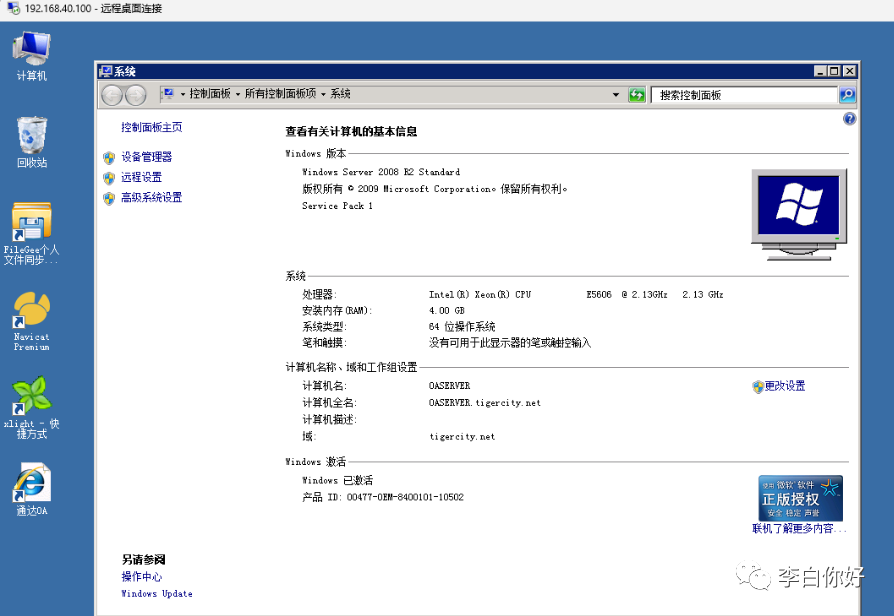Focus the 搜索控制面板 search field
This screenshot has height=616, width=894.
coord(744,95)
